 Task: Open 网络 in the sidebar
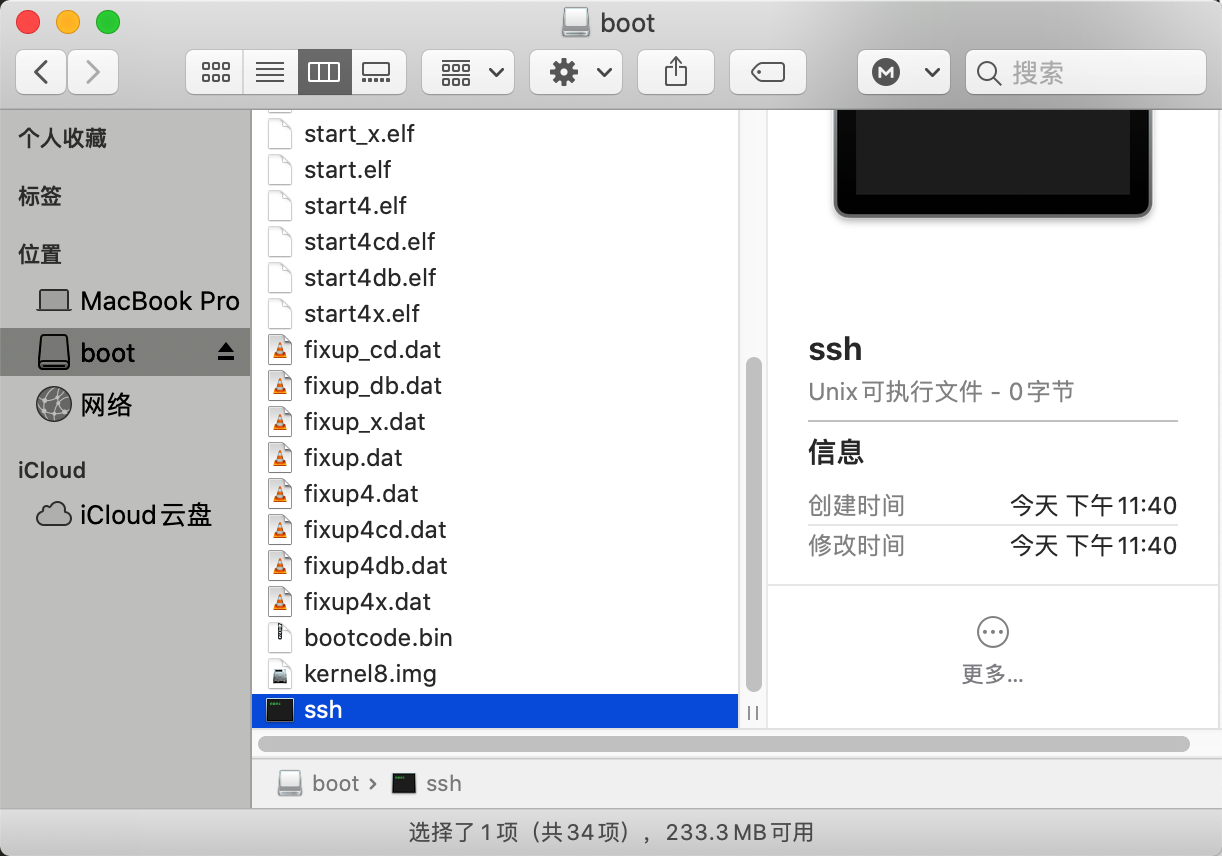pyautogui.click(x=125, y=405)
